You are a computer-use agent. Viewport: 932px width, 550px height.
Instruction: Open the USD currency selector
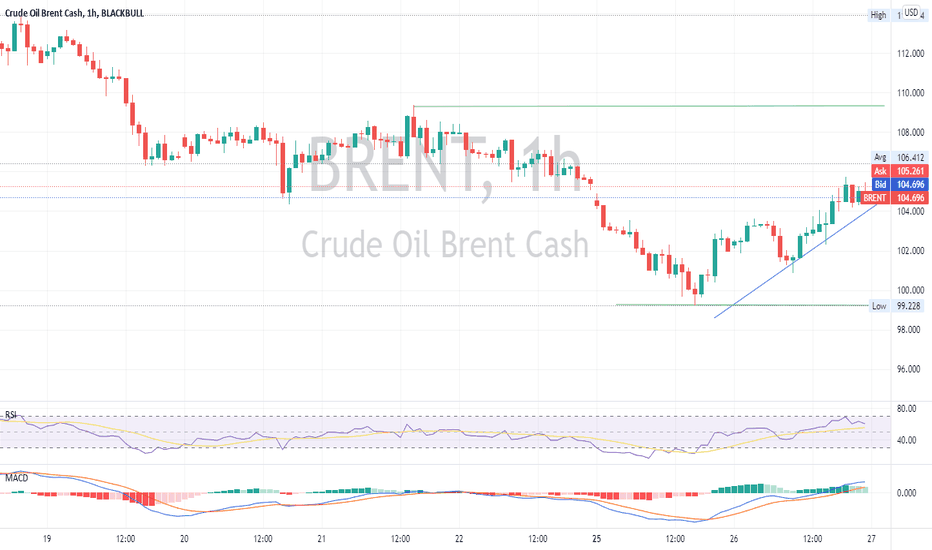[911, 12]
